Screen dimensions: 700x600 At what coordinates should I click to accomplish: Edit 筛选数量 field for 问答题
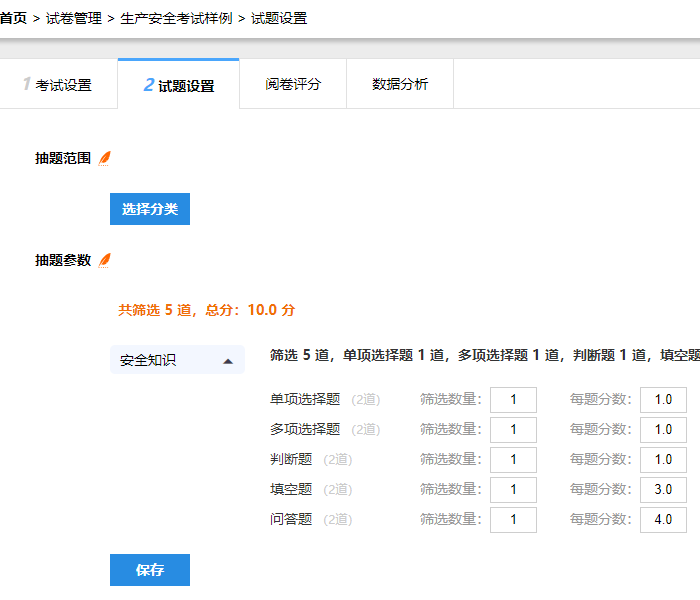tap(513, 520)
